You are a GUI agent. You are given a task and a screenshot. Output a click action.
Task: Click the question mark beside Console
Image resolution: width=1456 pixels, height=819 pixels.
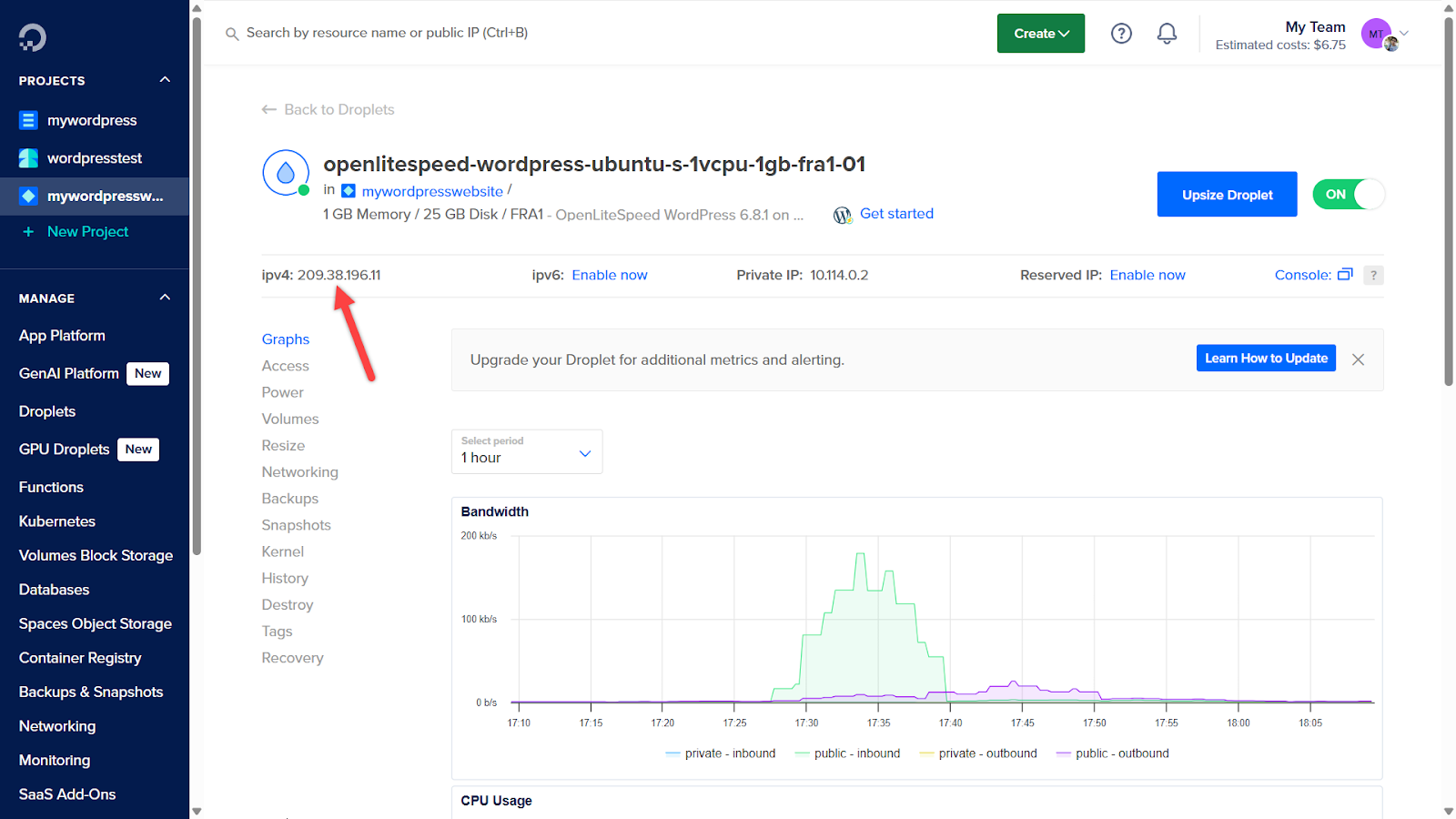tap(1373, 275)
